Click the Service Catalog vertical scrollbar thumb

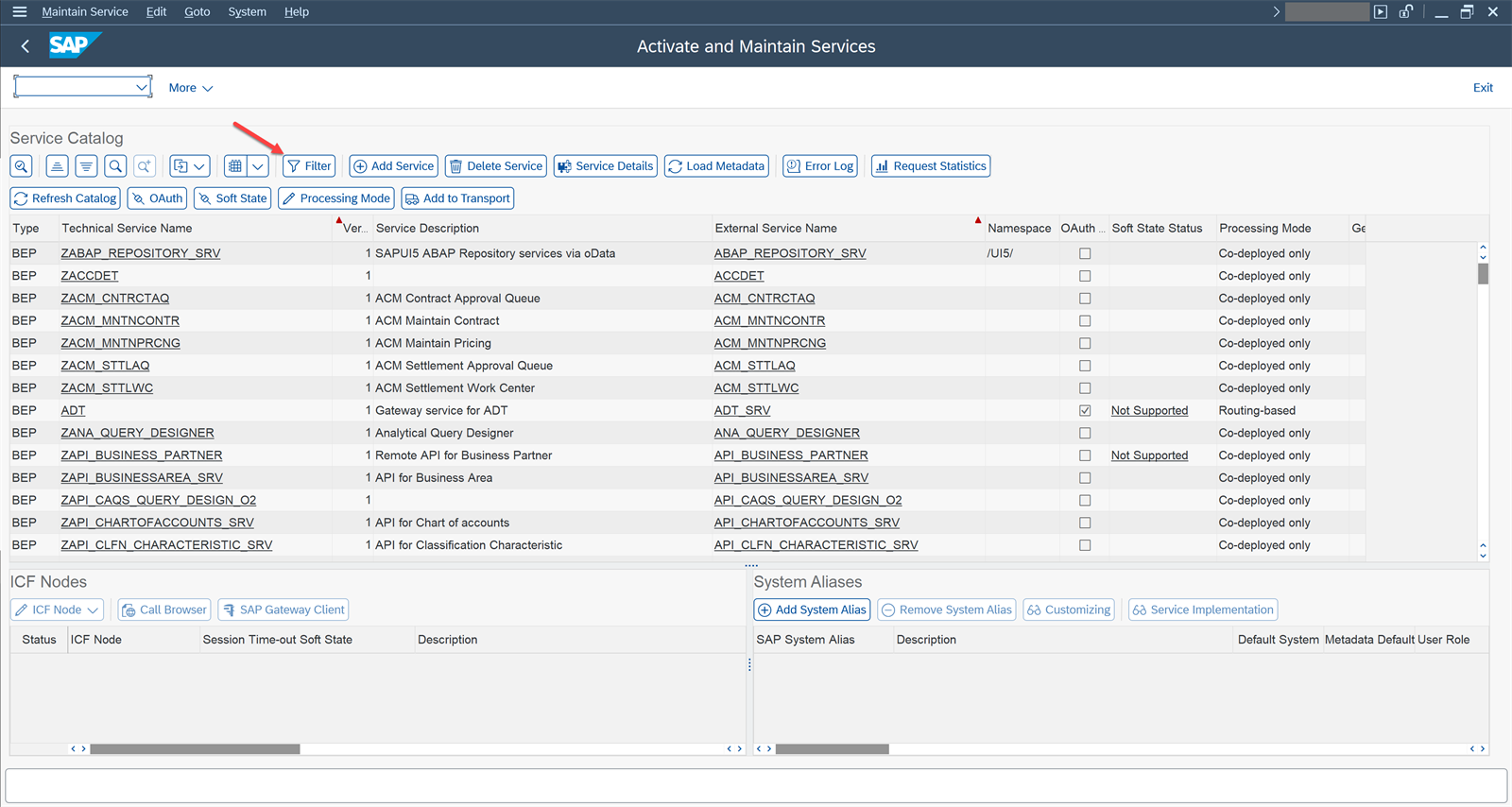click(1483, 274)
